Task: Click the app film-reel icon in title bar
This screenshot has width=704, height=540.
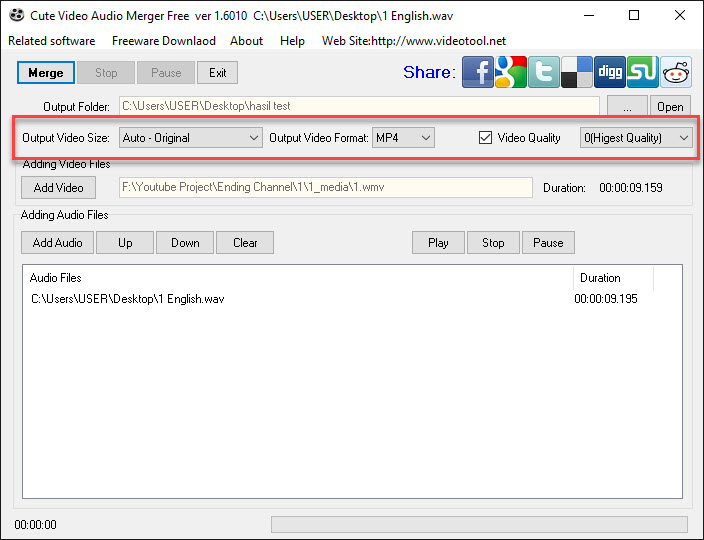Action: tap(17, 15)
